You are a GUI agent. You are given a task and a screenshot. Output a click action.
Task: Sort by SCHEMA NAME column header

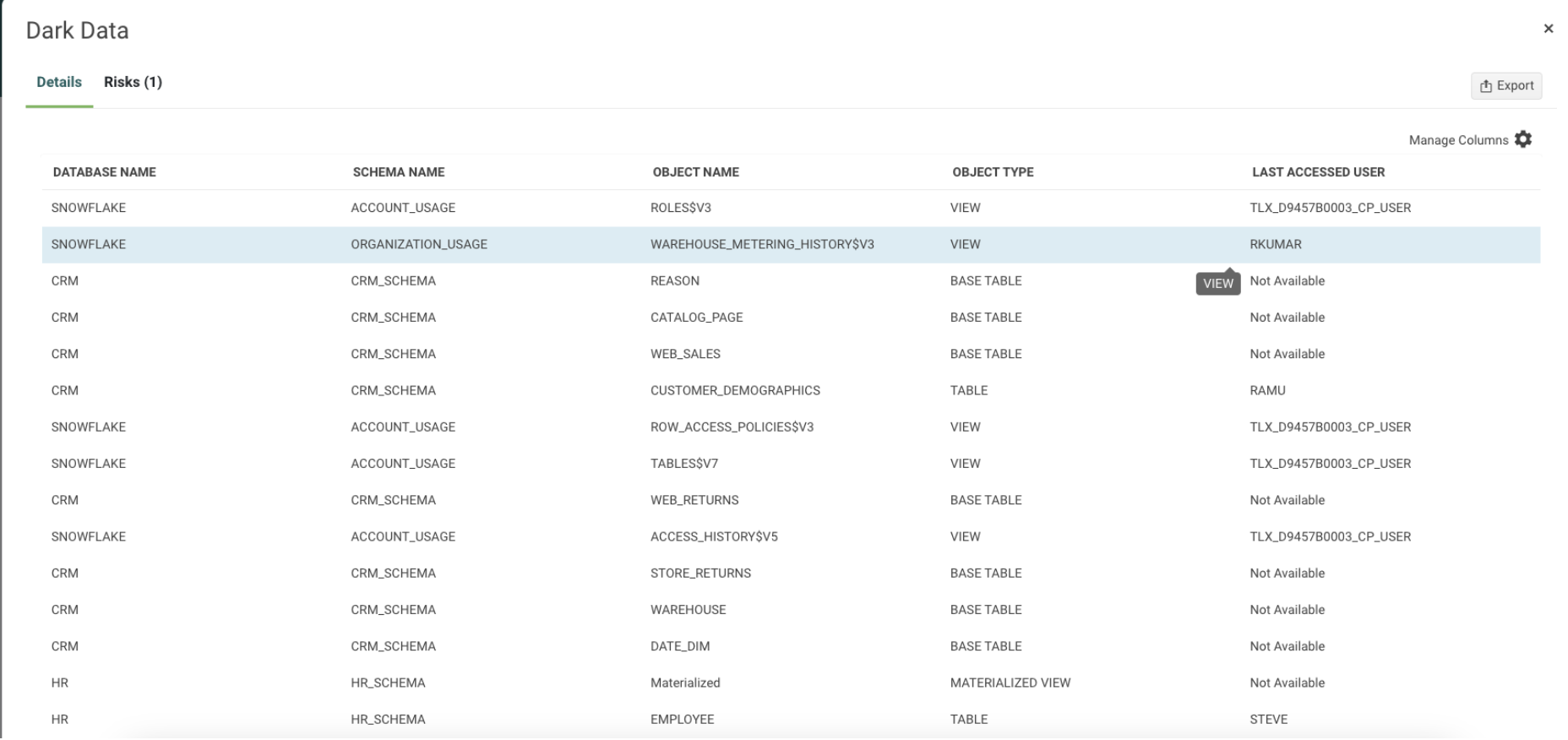pyautogui.click(x=399, y=172)
